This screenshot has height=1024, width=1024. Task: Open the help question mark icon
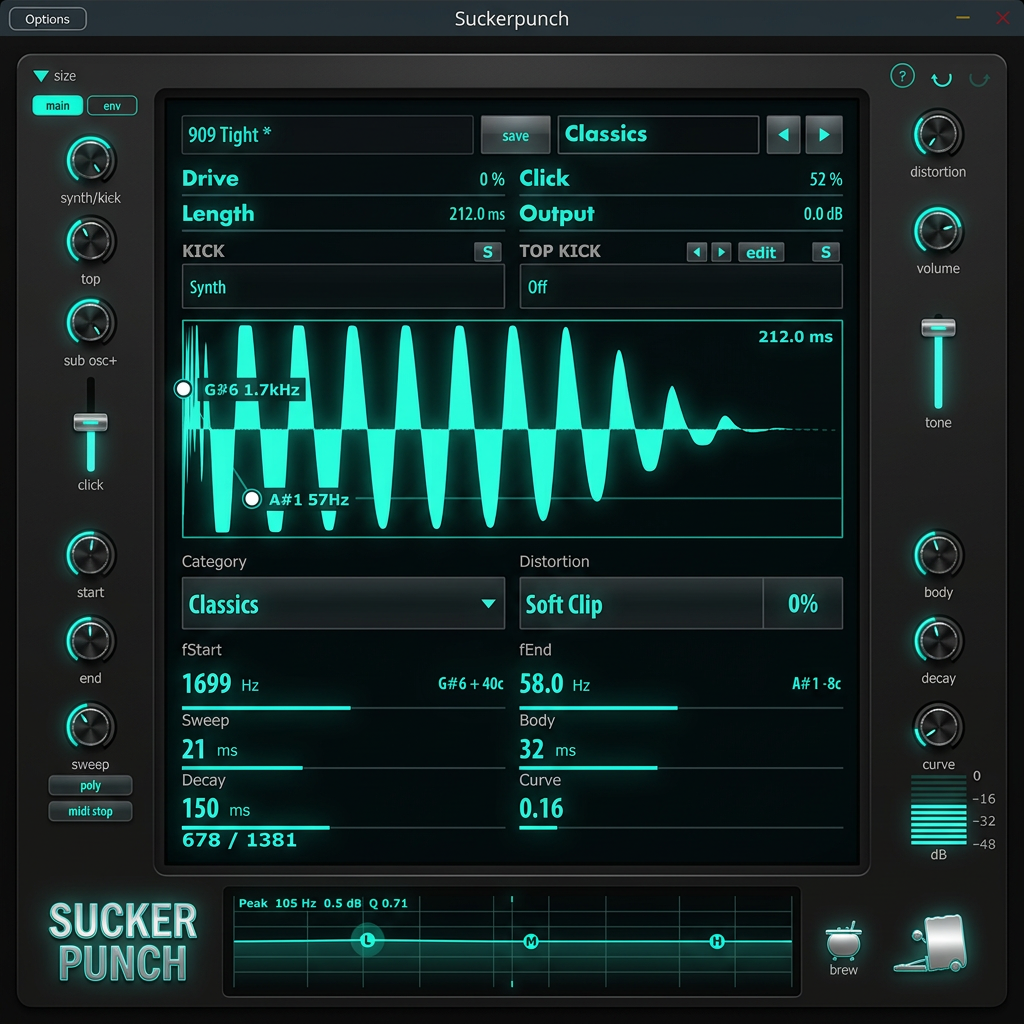(902, 76)
